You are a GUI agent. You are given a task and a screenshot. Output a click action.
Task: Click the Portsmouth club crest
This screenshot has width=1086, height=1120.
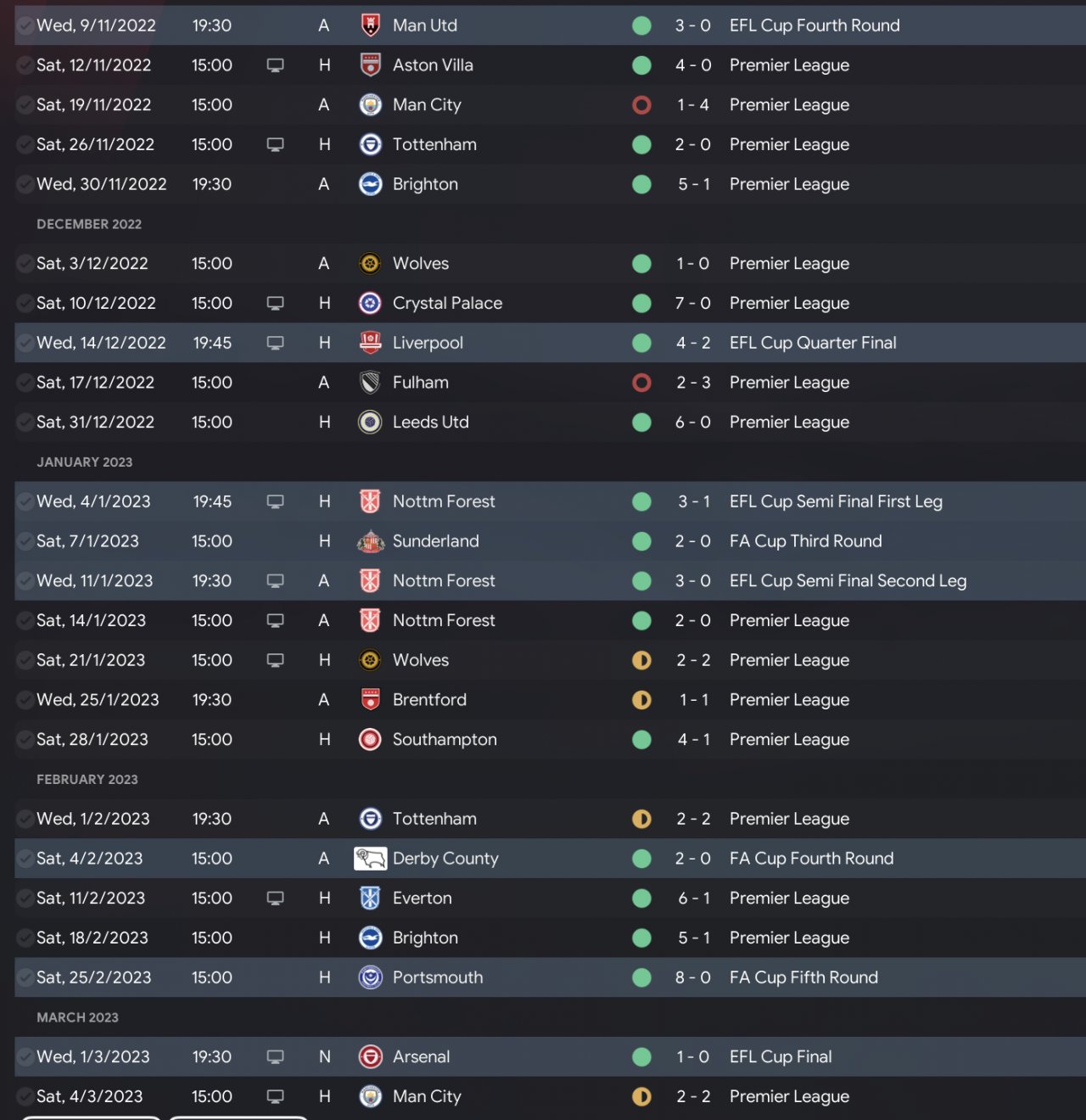pos(371,977)
